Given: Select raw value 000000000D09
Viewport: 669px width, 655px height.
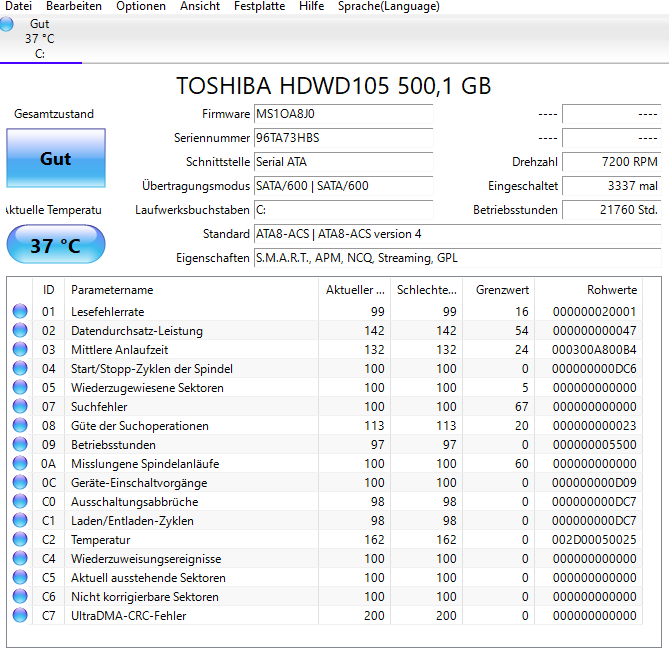Looking at the screenshot, I should pos(594,483).
